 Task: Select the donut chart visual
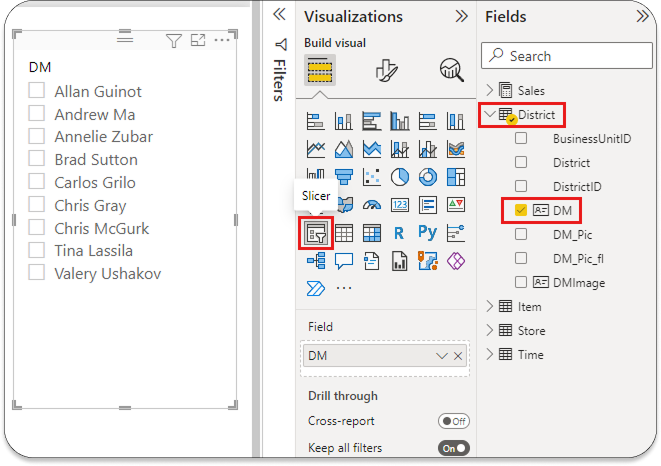point(428,177)
